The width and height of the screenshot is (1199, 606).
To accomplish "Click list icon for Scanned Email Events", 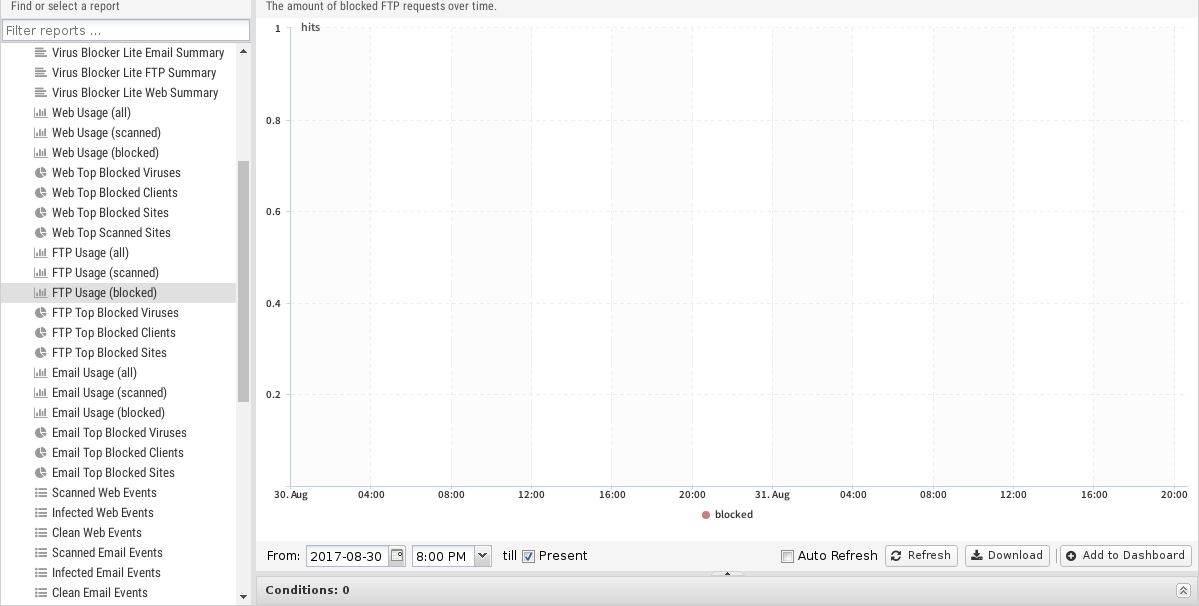I will [x=41, y=553].
